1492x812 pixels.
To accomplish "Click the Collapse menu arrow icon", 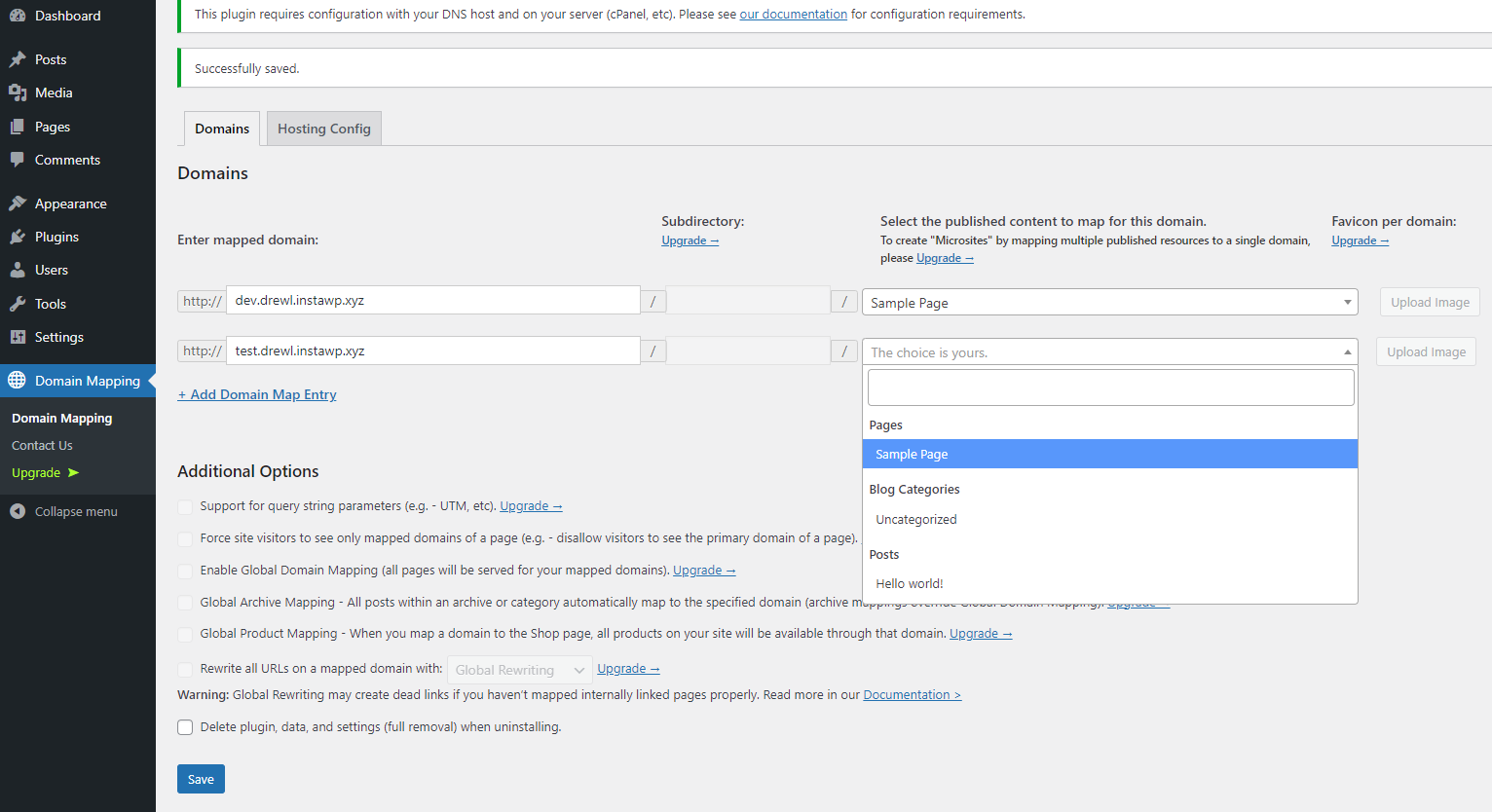I will (18, 511).
